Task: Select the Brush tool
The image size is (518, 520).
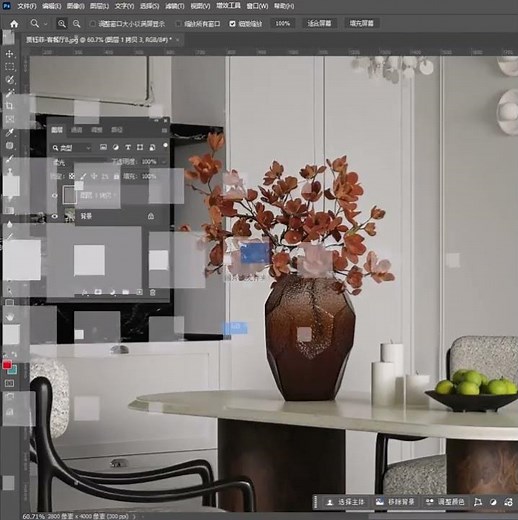Action: point(10,159)
